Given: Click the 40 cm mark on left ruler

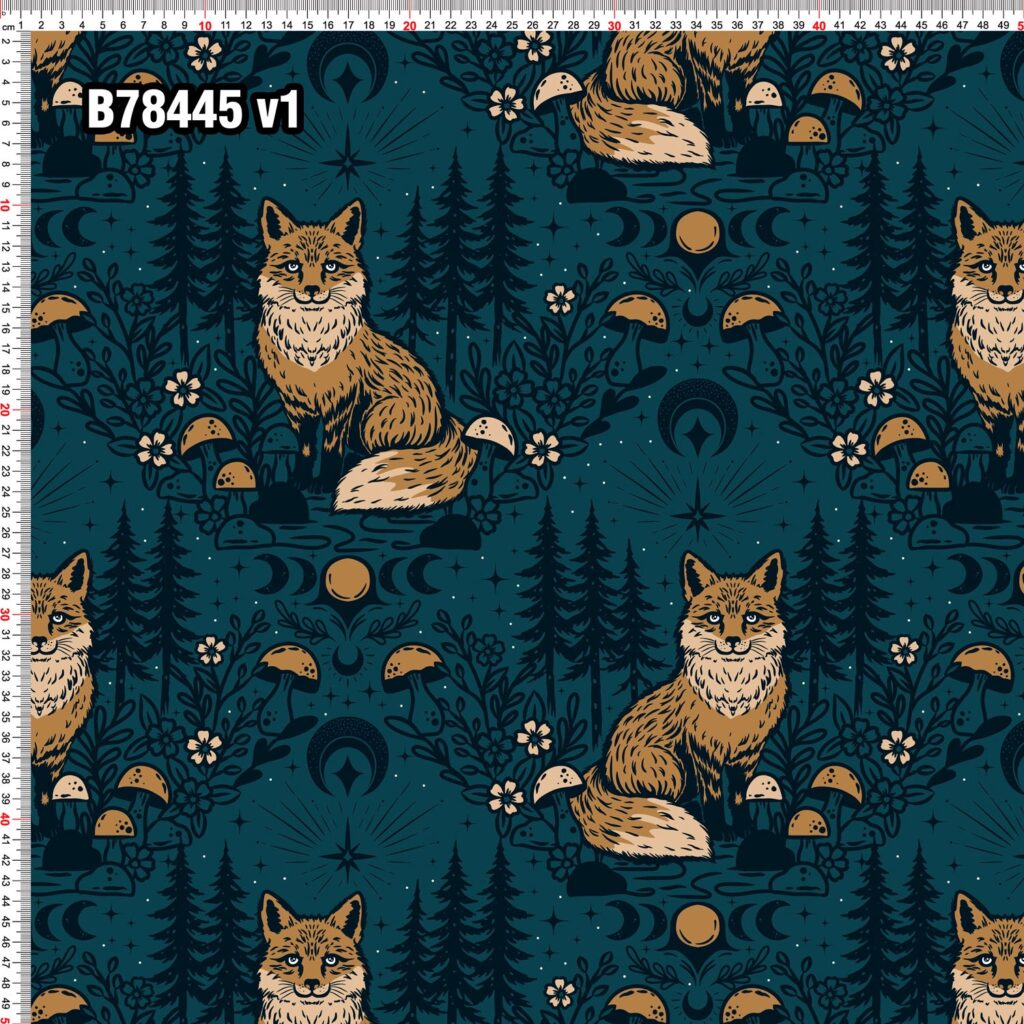Looking at the screenshot, I should click(x=5, y=819).
